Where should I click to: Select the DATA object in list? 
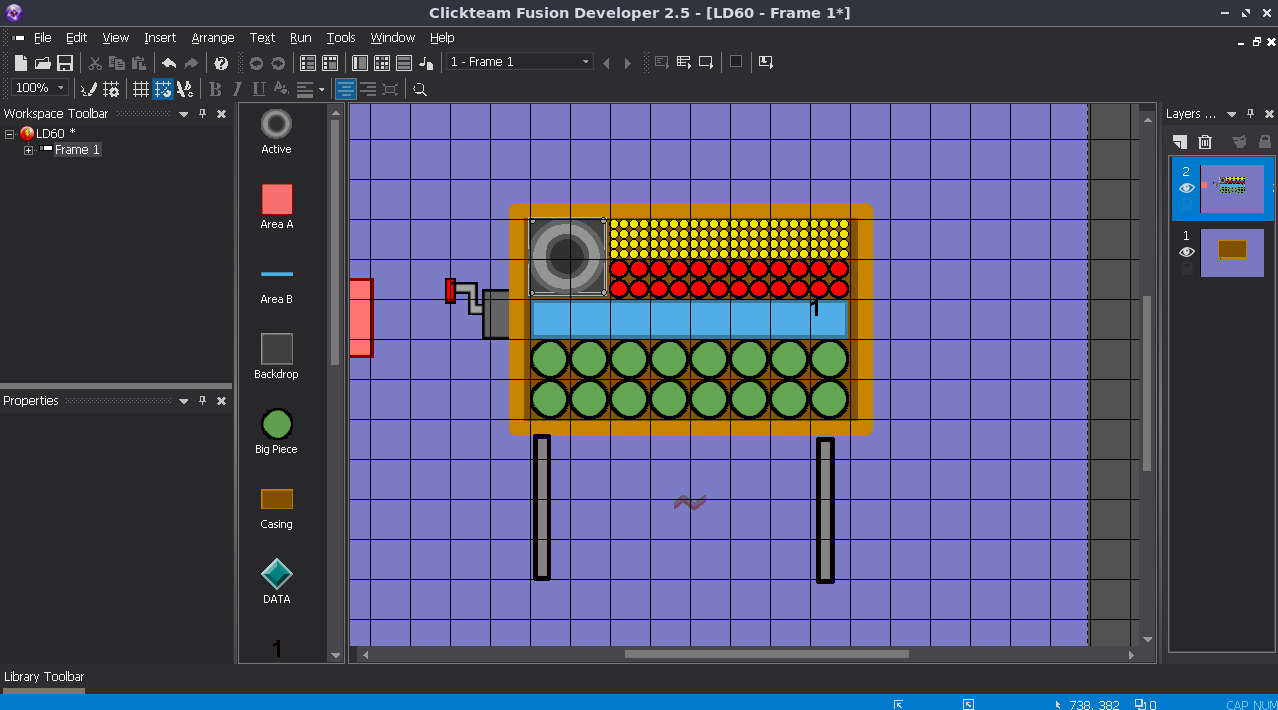point(277,582)
